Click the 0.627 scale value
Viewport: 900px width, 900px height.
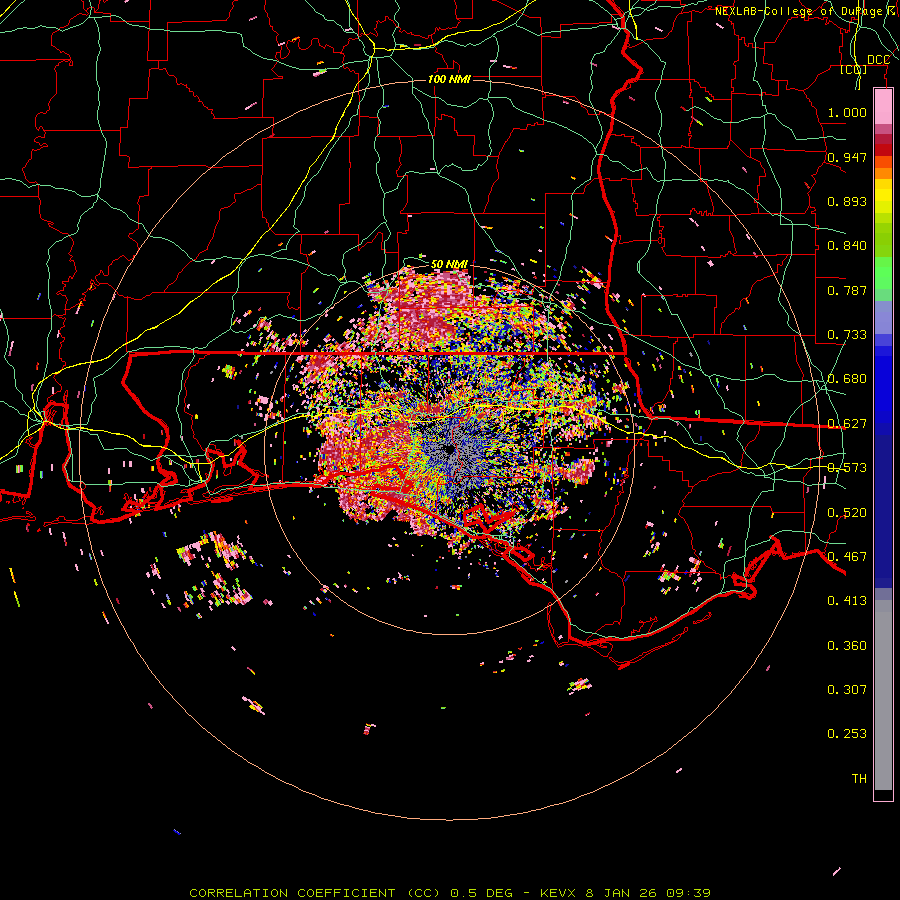(x=847, y=424)
